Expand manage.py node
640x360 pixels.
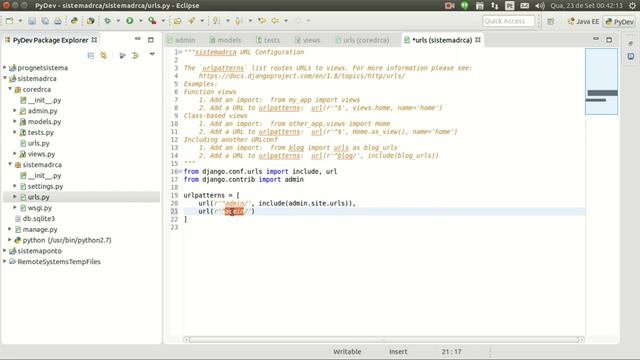tap(10, 229)
